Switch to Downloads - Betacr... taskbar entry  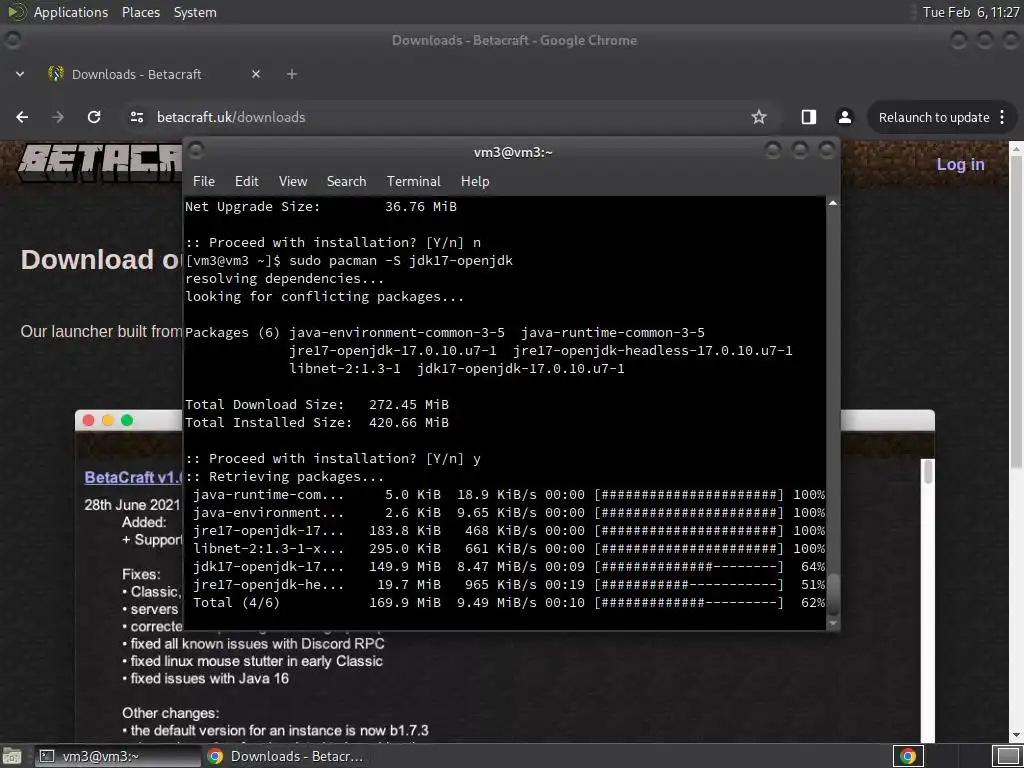point(285,756)
